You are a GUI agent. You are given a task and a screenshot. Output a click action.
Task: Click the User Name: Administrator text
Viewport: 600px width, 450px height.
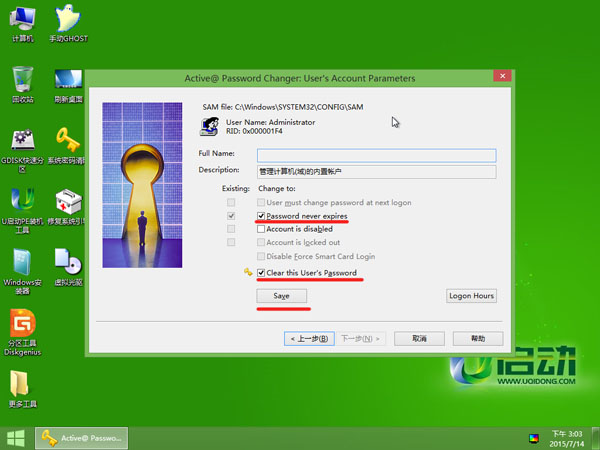pos(271,122)
